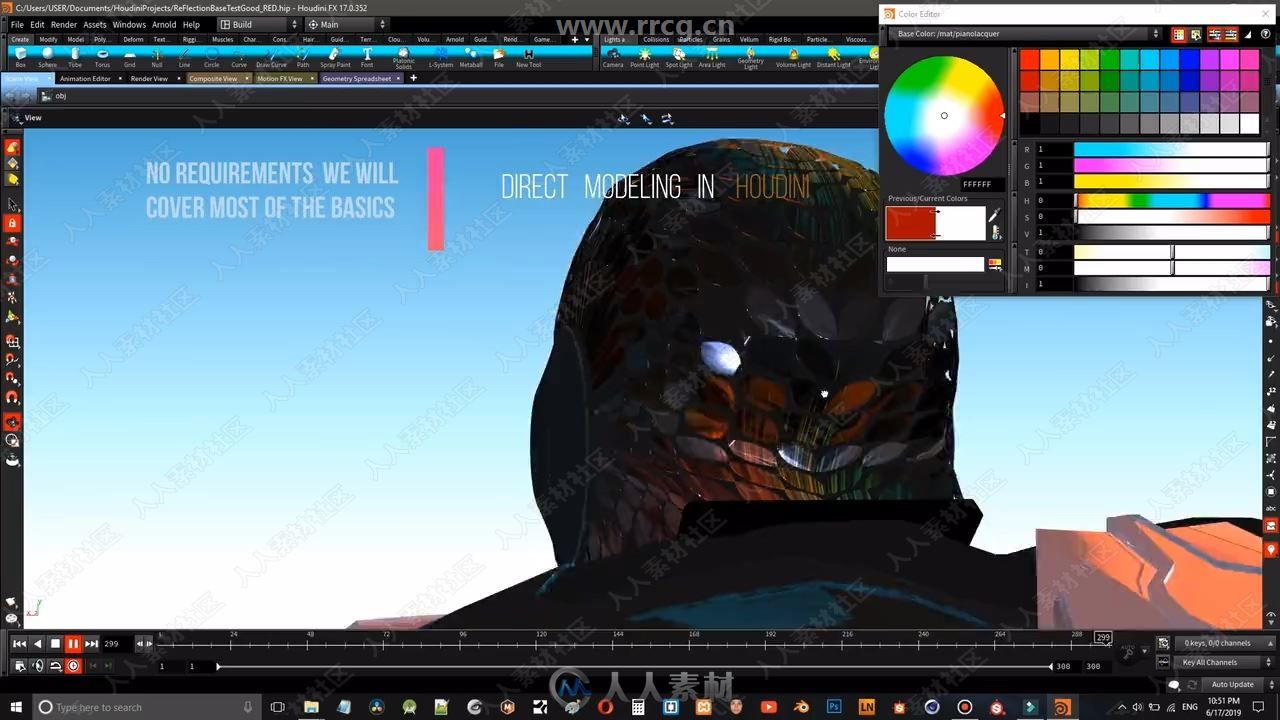Play the timeline in reverse
Viewport: 1280px width, 720px height.
37,644
